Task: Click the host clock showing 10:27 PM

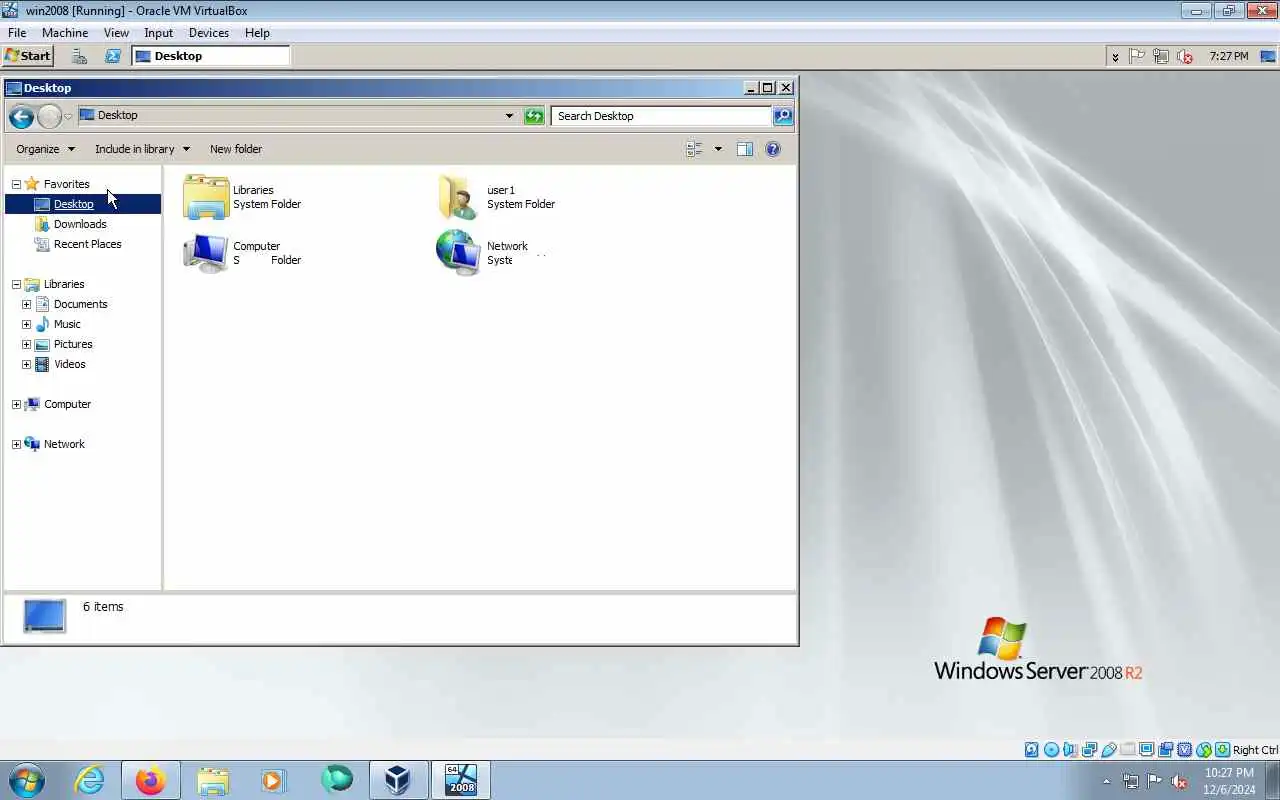Action: pos(1229,773)
